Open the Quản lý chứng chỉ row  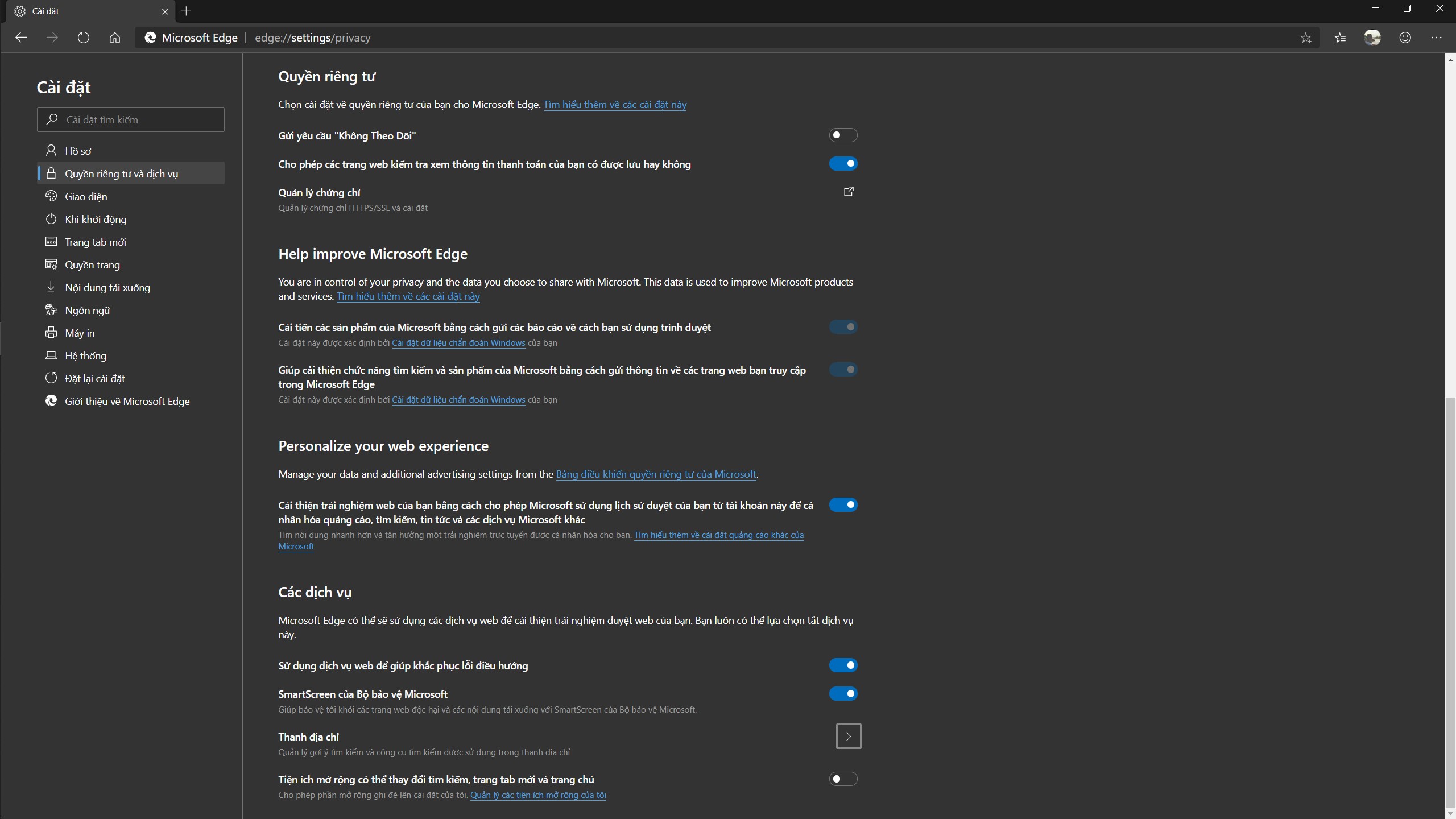pyautogui.click(x=568, y=200)
